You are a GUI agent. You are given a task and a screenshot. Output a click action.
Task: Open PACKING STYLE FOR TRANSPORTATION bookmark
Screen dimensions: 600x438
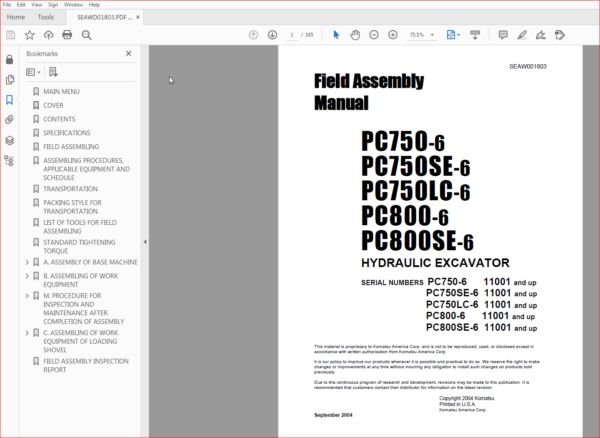click(x=72, y=207)
